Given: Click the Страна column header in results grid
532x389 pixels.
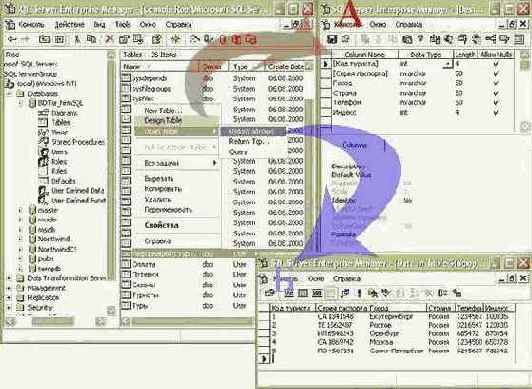Looking at the screenshot, I should coord(440,308).
